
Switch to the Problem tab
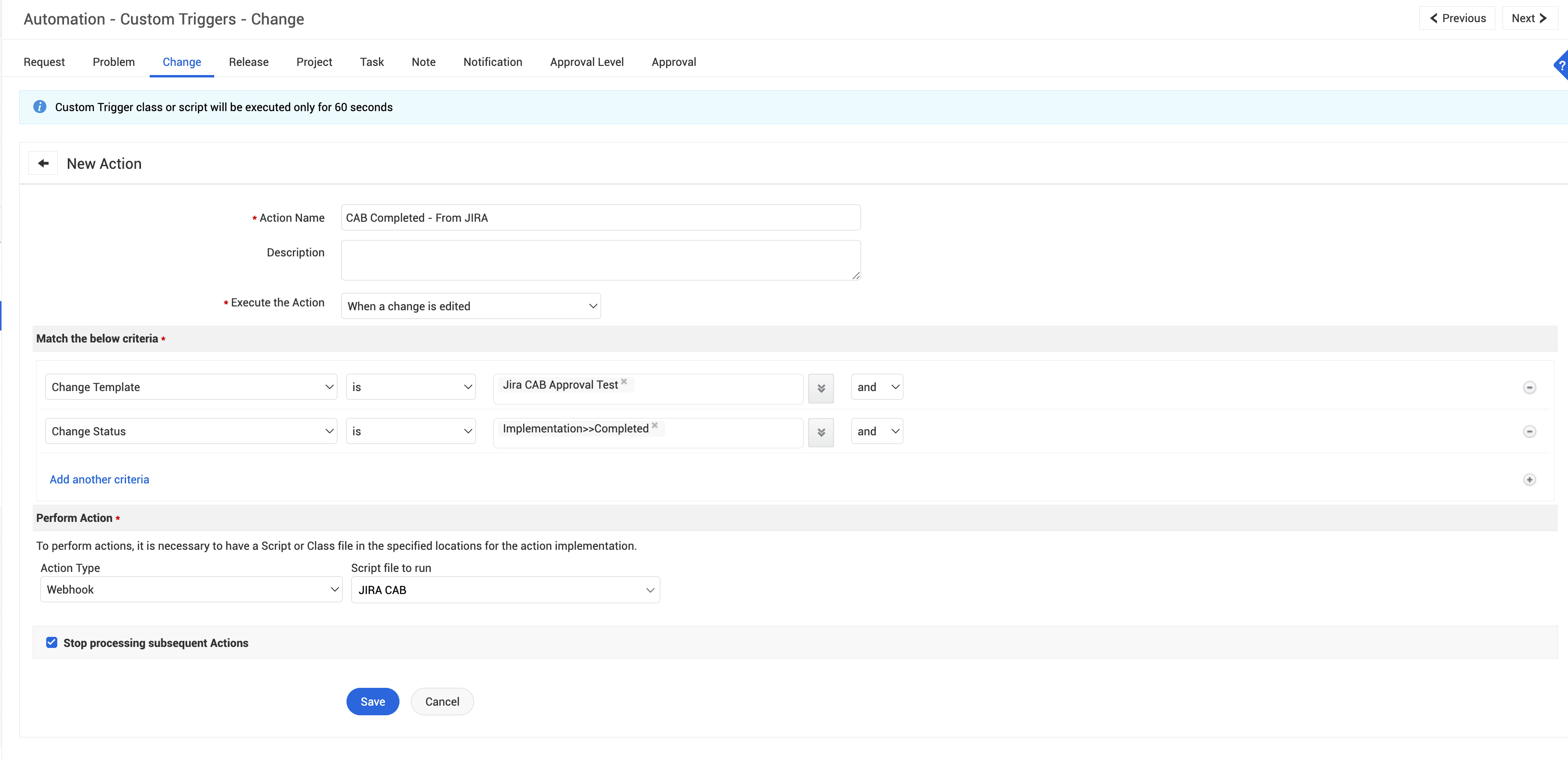click(114, 62)
